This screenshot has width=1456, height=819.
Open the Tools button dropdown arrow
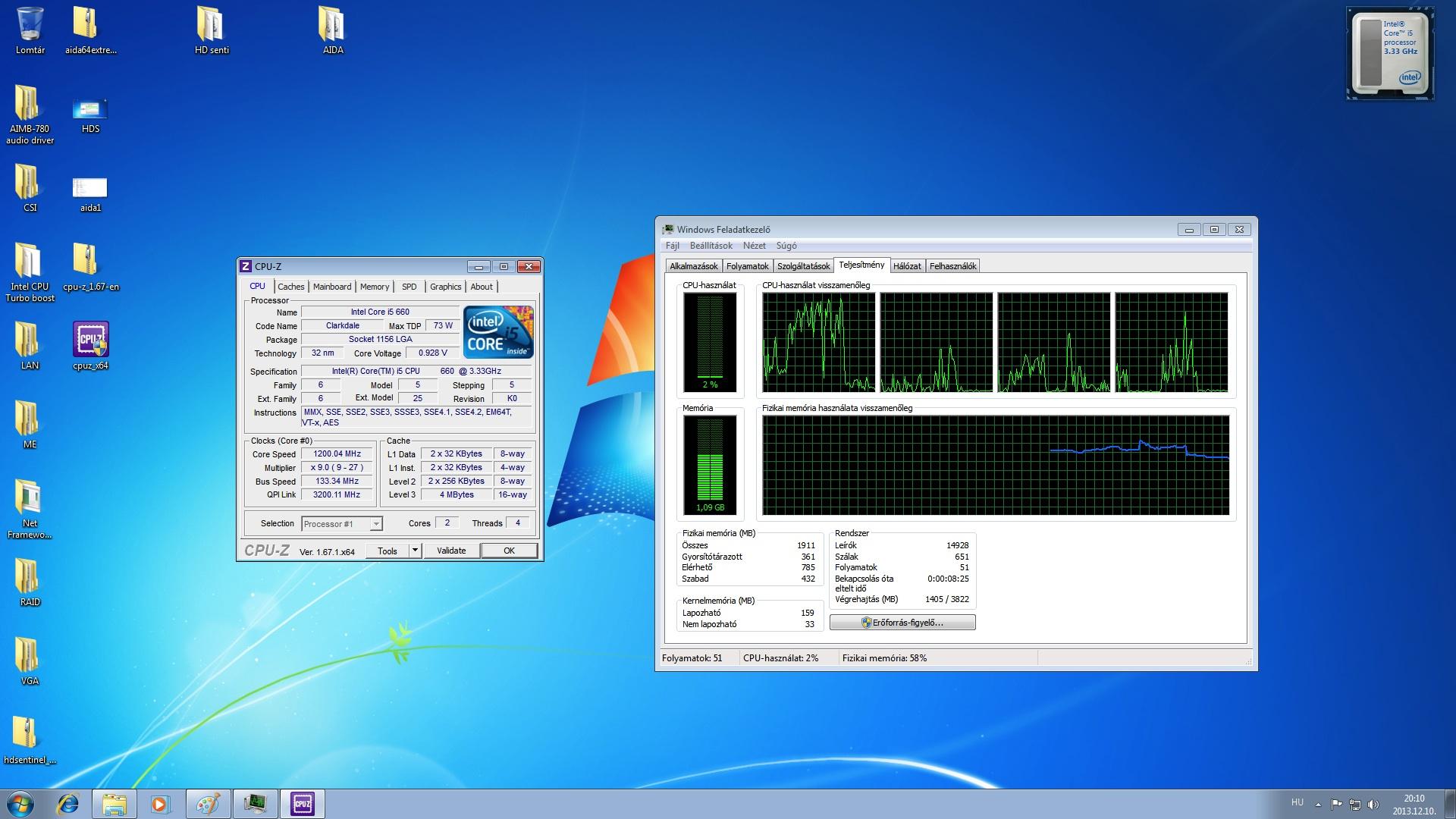(x=415, y=551)
